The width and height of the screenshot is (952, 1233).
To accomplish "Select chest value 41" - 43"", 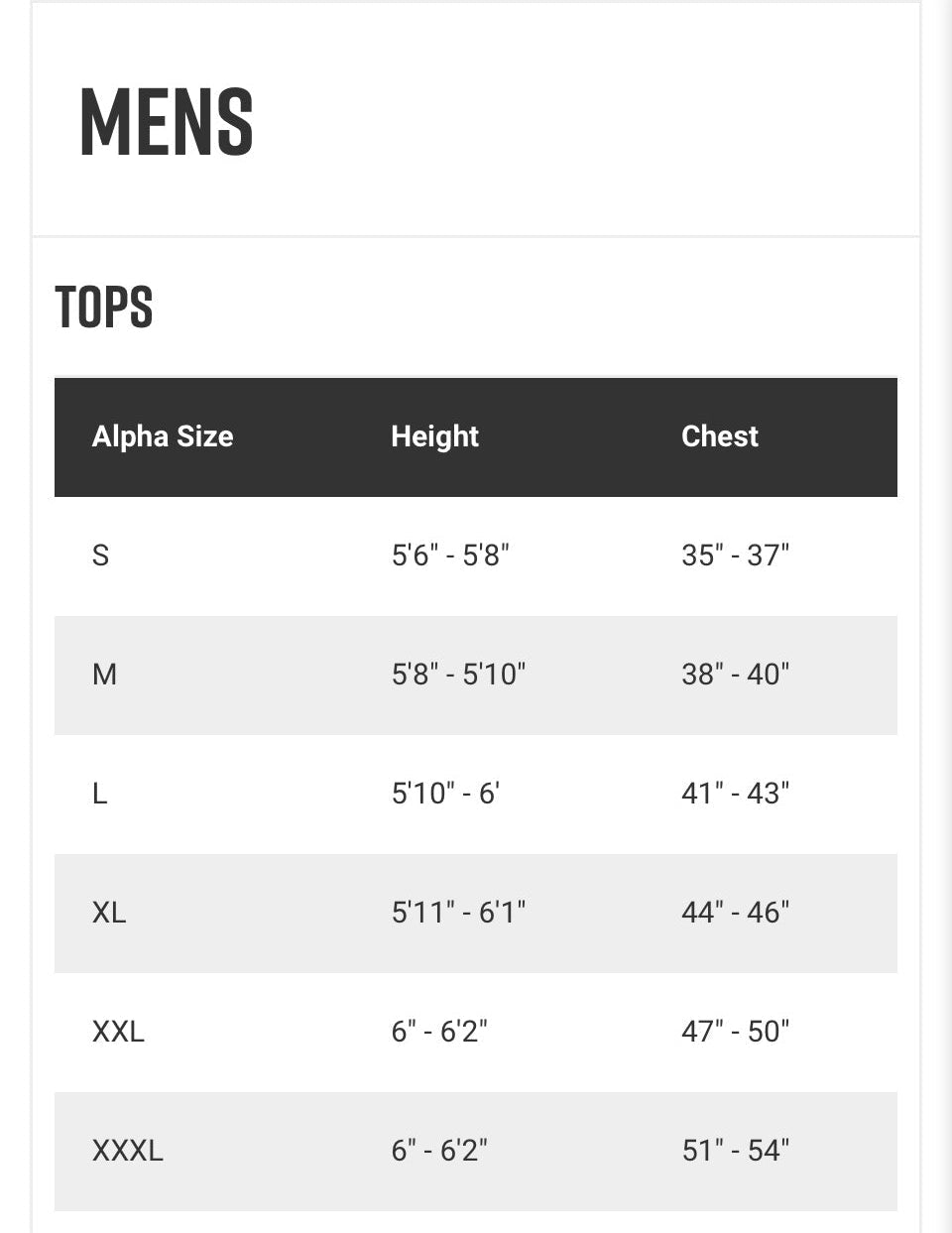I will [736, 794].
